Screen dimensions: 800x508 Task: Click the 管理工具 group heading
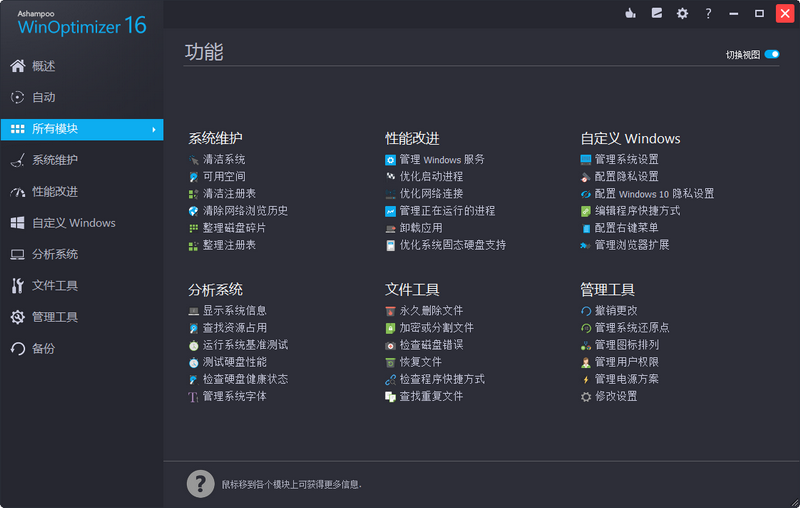coord(607,290)
